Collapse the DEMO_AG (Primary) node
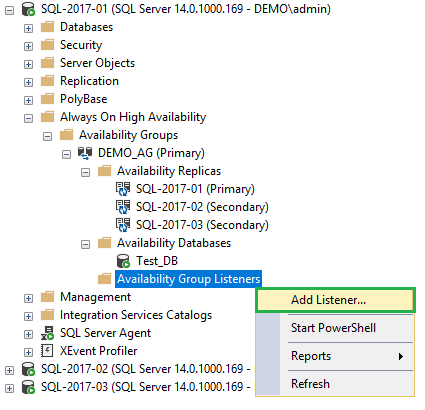 [x=66, y=154]
